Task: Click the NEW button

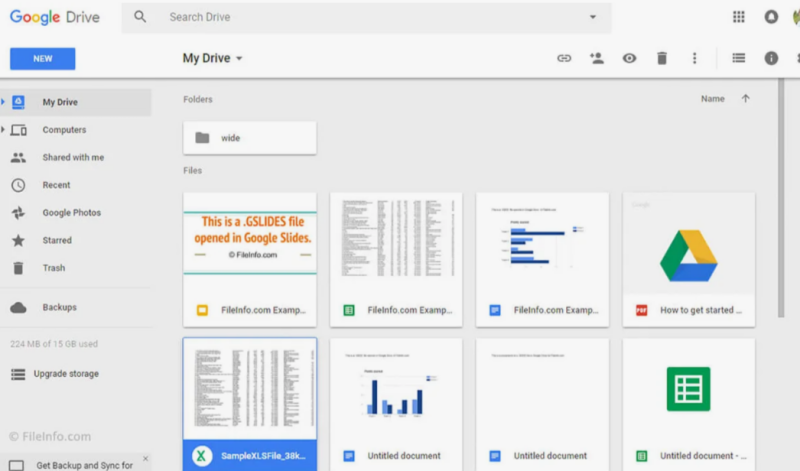Action: [x=42, y=59]
